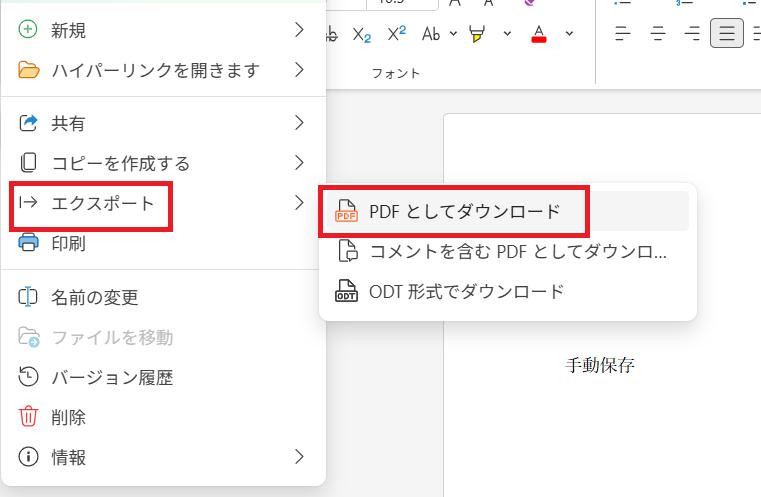Click the 手動保存 text in document

tap(600, 365)
